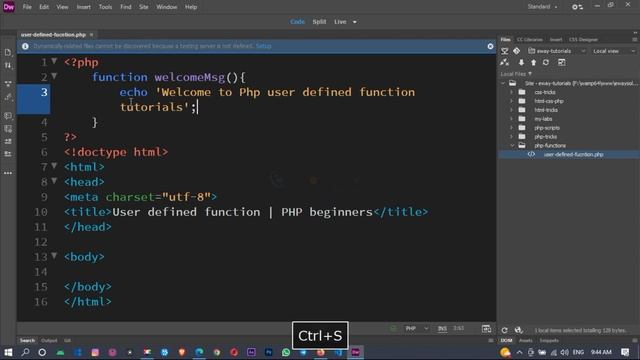
Task: Expand the css-tricks folder
Action: 511,92
